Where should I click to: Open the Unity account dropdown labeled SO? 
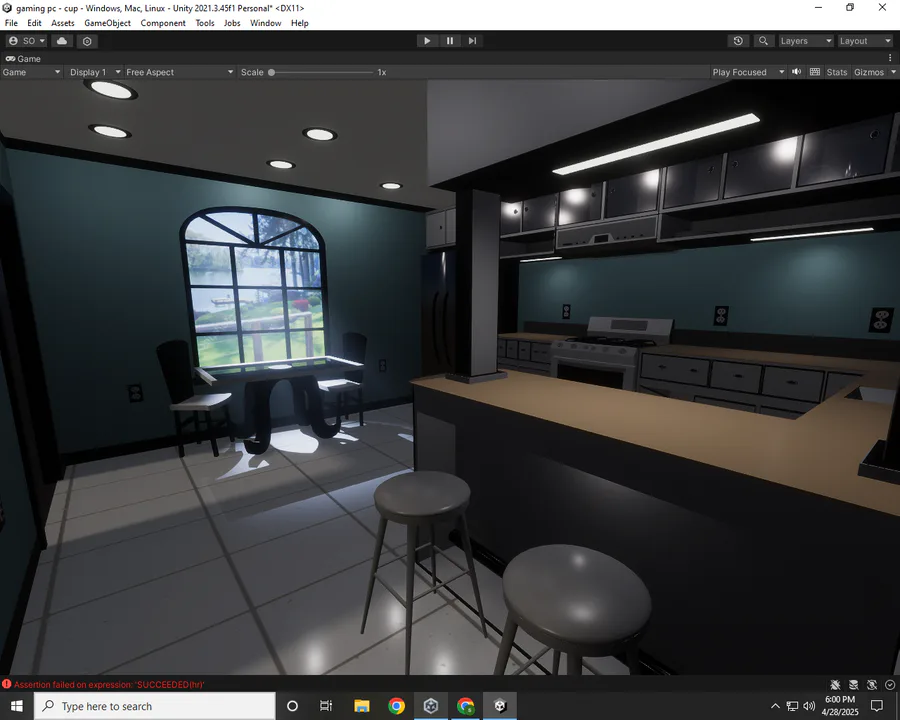pyautogui.click(x=27, y=41)
